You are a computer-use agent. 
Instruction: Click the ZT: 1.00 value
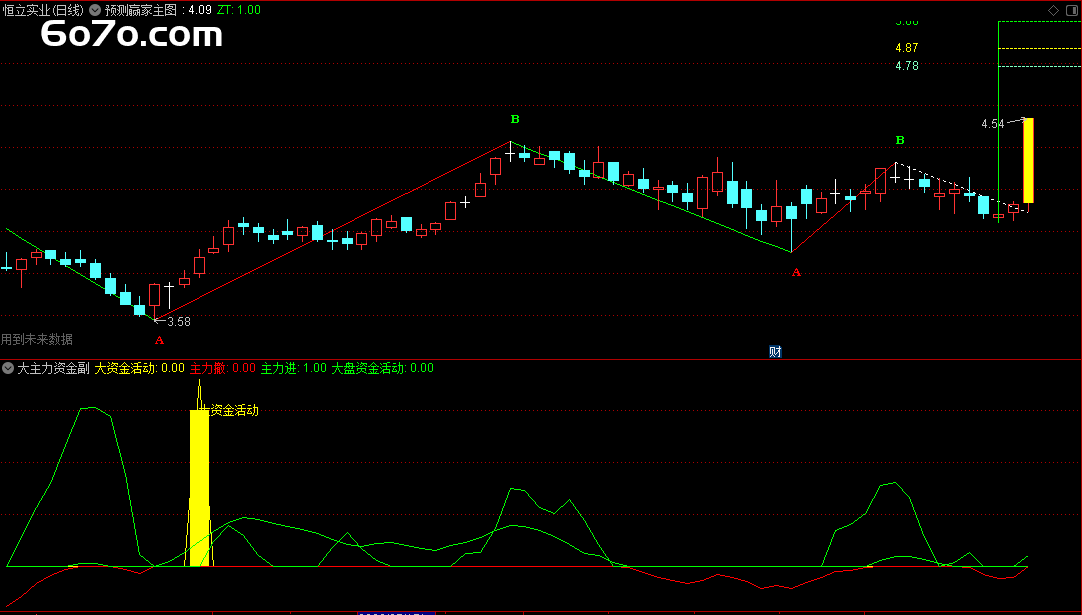[239, 10]
